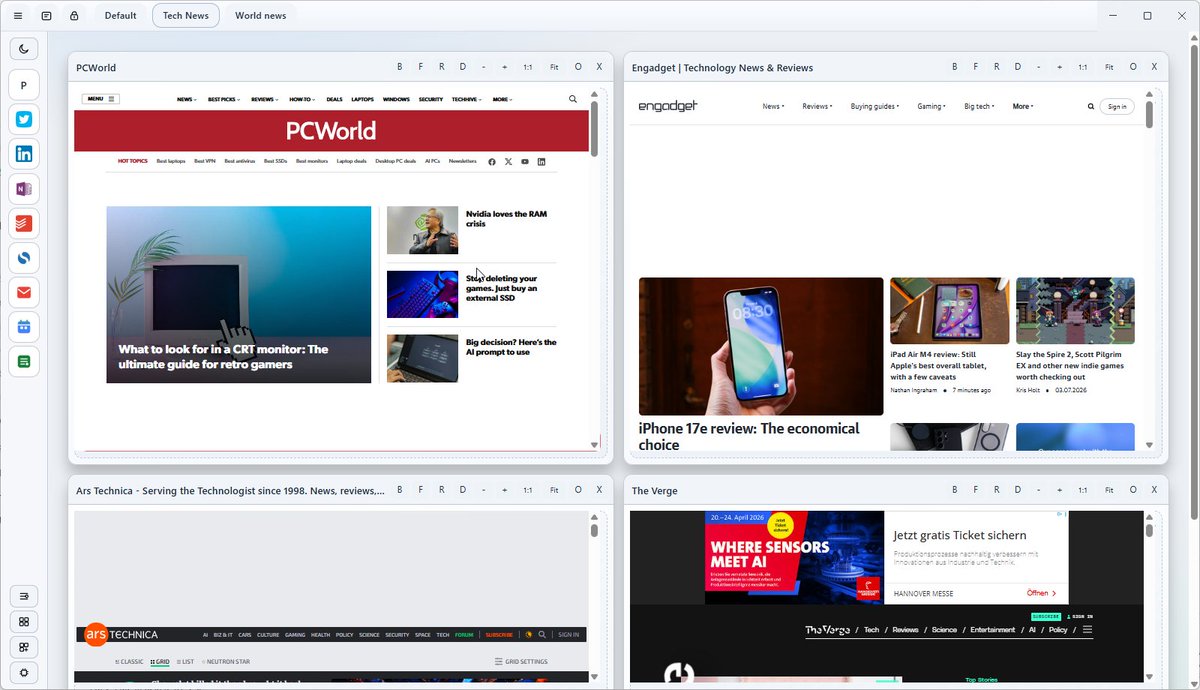
Task: Reset PCWorld panel zoom to 1:1
Action: (528, 67)
